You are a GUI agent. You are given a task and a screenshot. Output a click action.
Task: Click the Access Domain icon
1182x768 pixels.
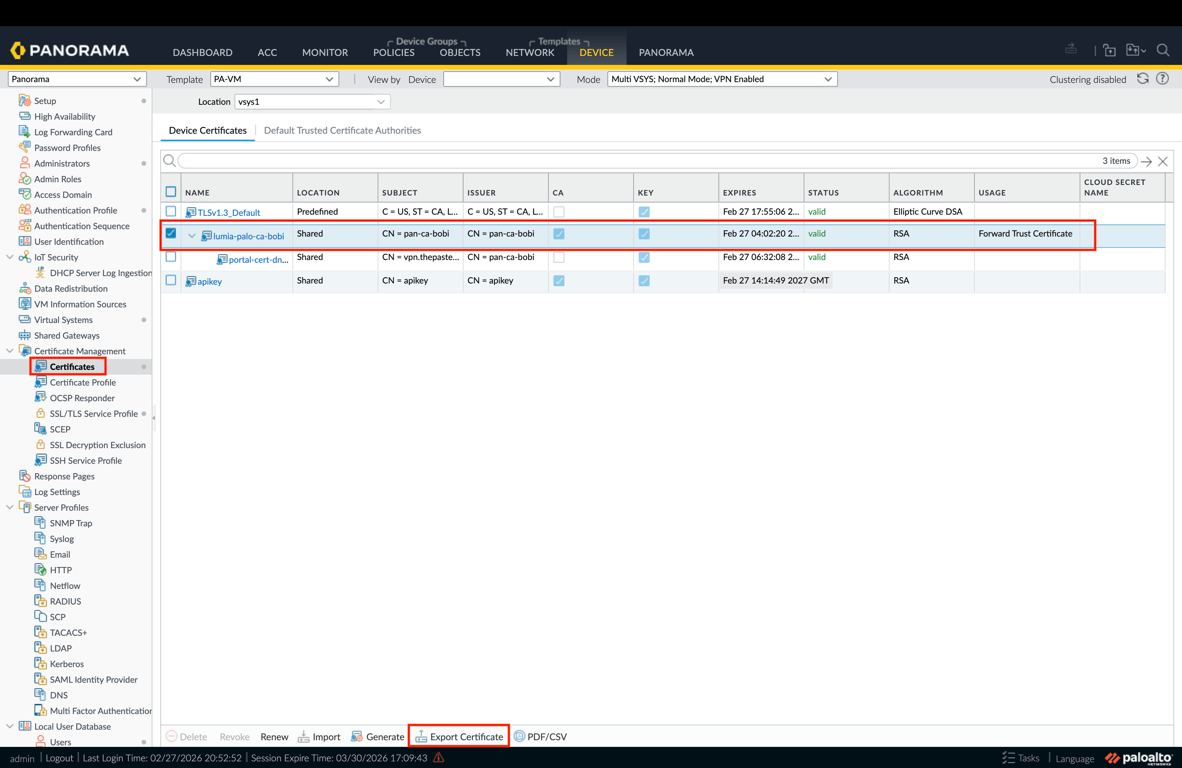25,194
